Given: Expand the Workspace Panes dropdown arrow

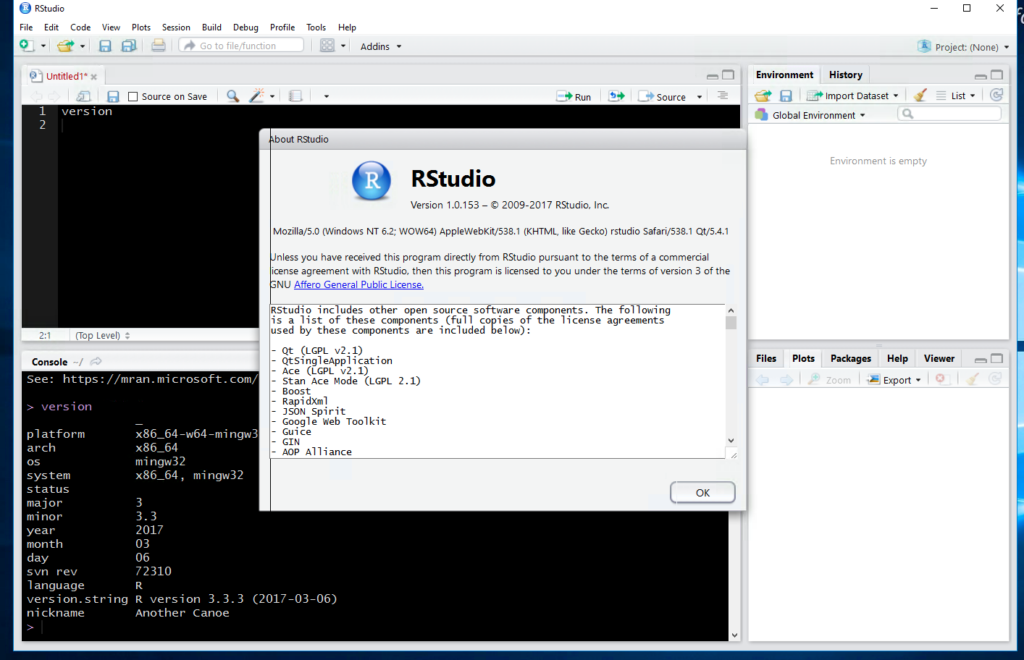Looking at the screenshot, I should pos(343,46).
